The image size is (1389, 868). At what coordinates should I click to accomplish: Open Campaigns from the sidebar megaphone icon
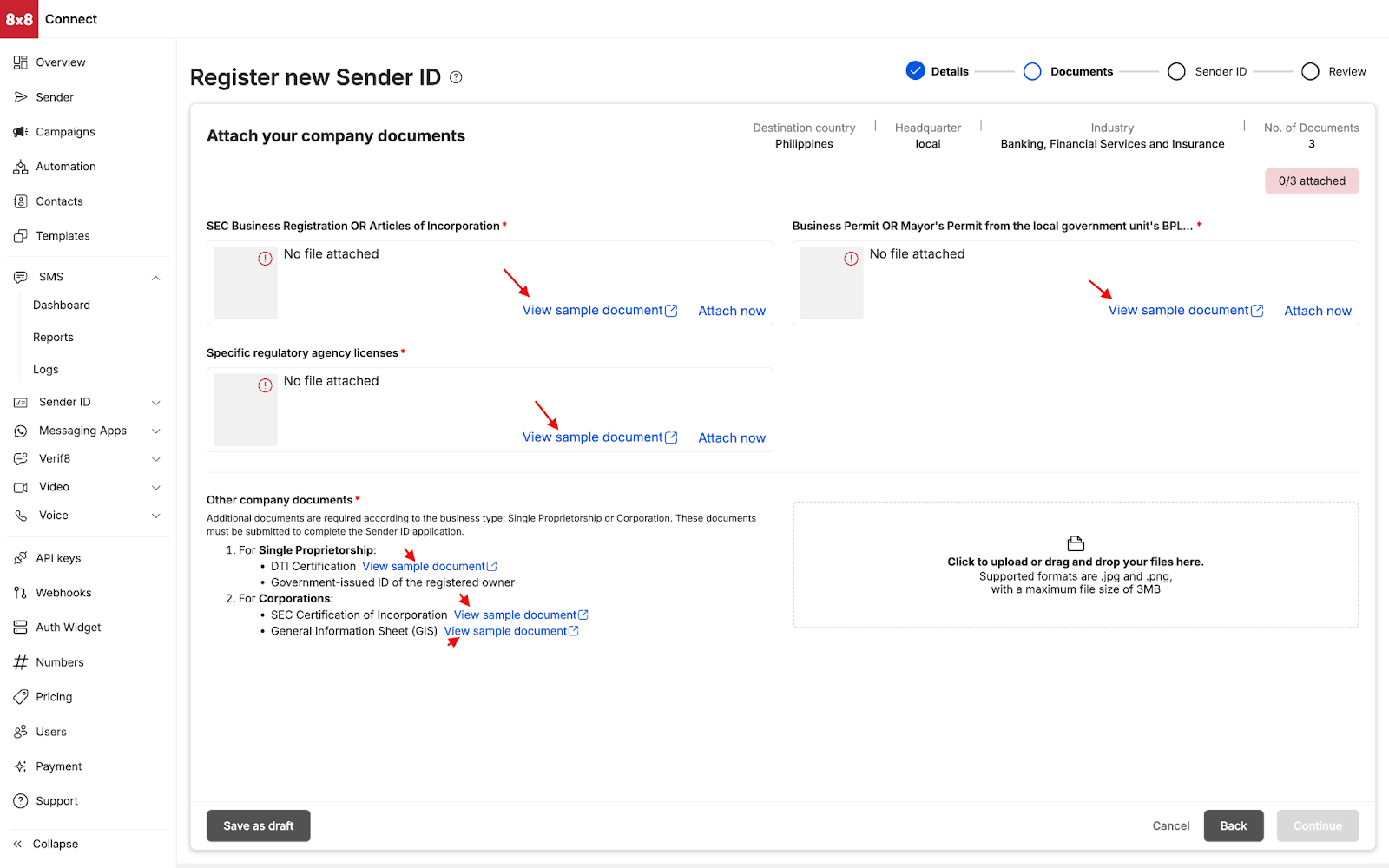[21, 132]
